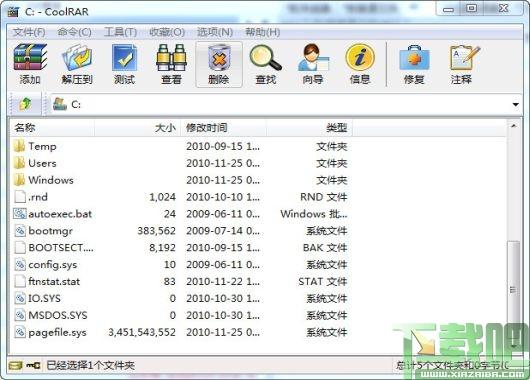The image size is (530, 380).
Task: Select the Windows folder icon
Action: (19, 180)
